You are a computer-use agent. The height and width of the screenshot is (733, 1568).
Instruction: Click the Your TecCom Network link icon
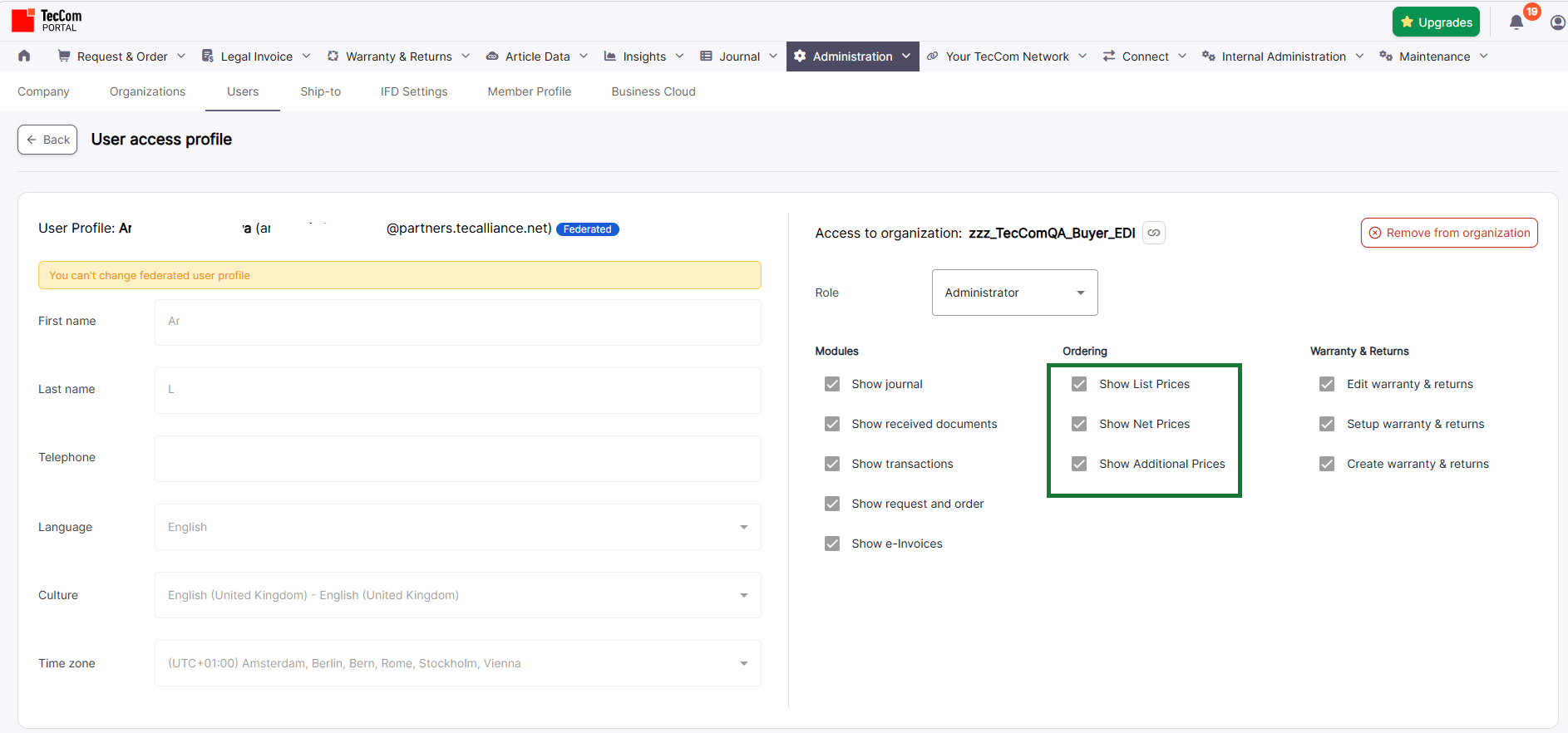tap(933, 56)
